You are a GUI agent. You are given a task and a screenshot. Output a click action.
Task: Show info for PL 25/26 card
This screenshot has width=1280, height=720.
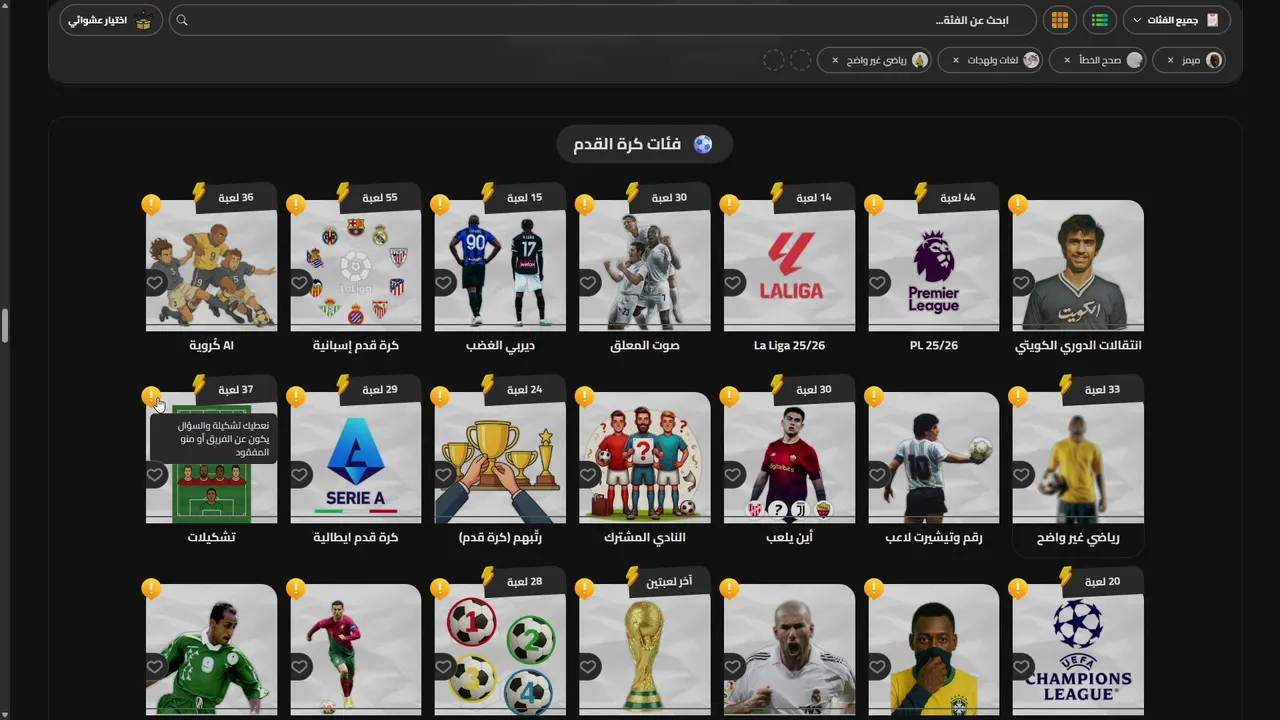(x=874, y=205)
